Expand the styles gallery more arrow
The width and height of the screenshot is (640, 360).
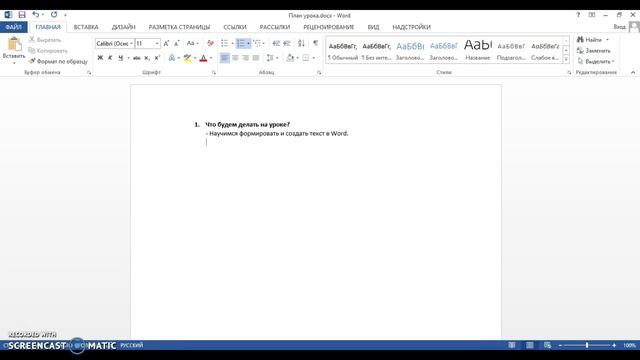pos(566,59)
